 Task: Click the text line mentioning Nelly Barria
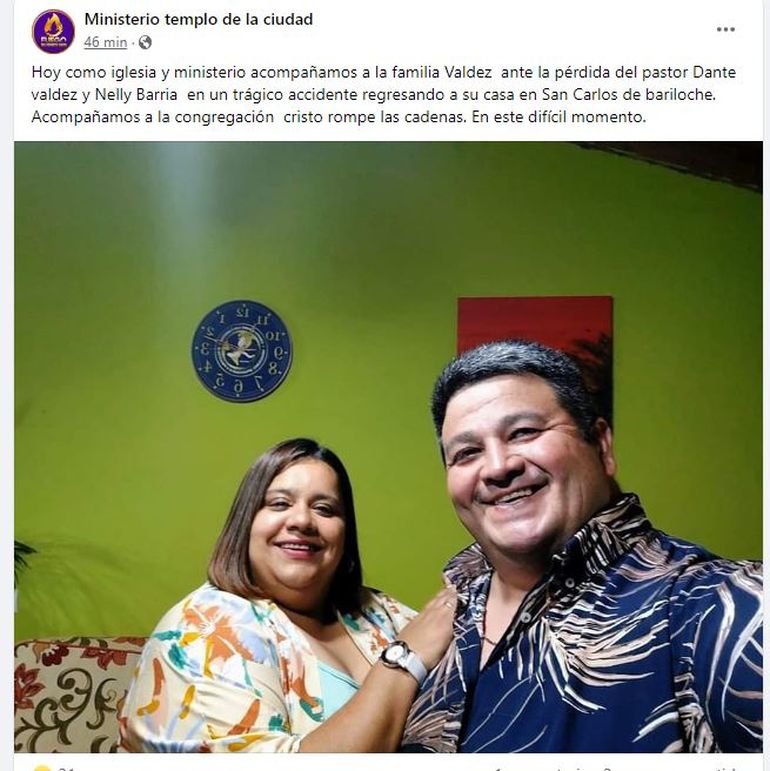pos(374,94)
